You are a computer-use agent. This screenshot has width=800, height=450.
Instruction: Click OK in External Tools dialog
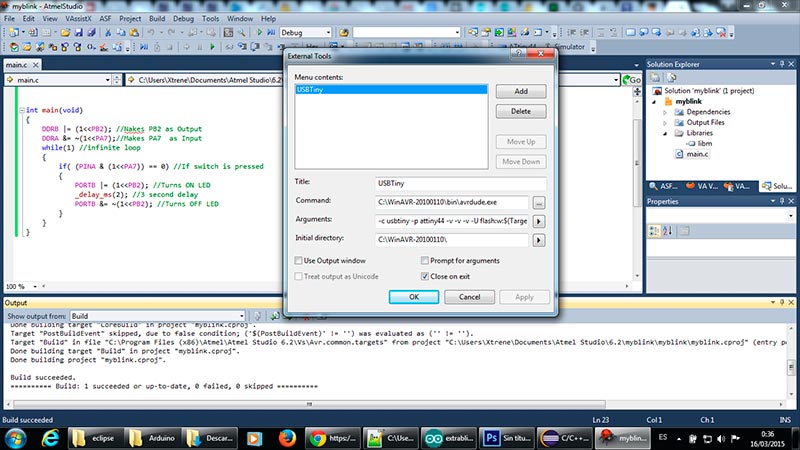(x=414, y=297)
